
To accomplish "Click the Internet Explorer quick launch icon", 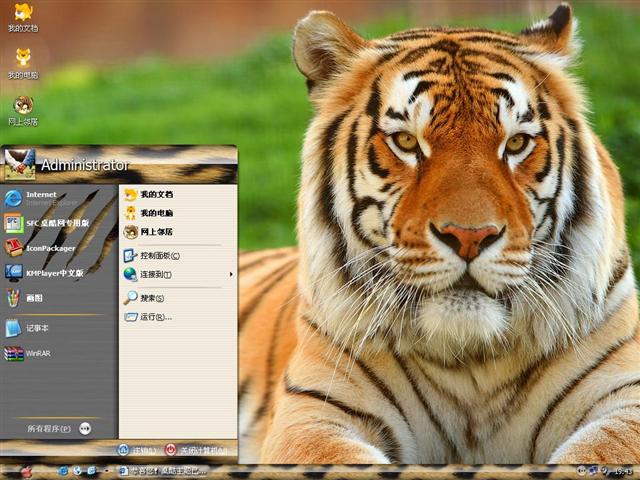I will (63, 471).
